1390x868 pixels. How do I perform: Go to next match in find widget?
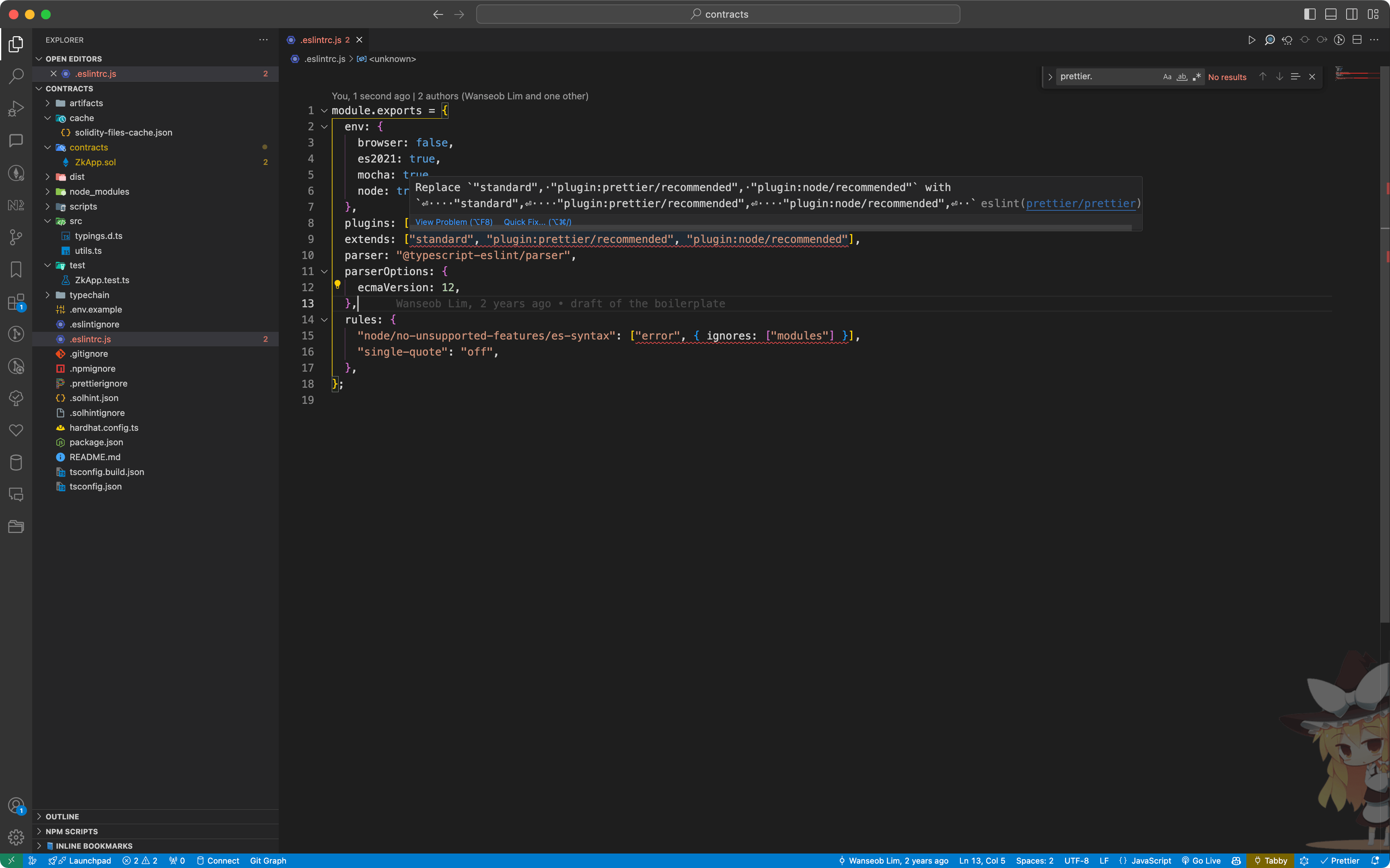tap(1279, 76)
